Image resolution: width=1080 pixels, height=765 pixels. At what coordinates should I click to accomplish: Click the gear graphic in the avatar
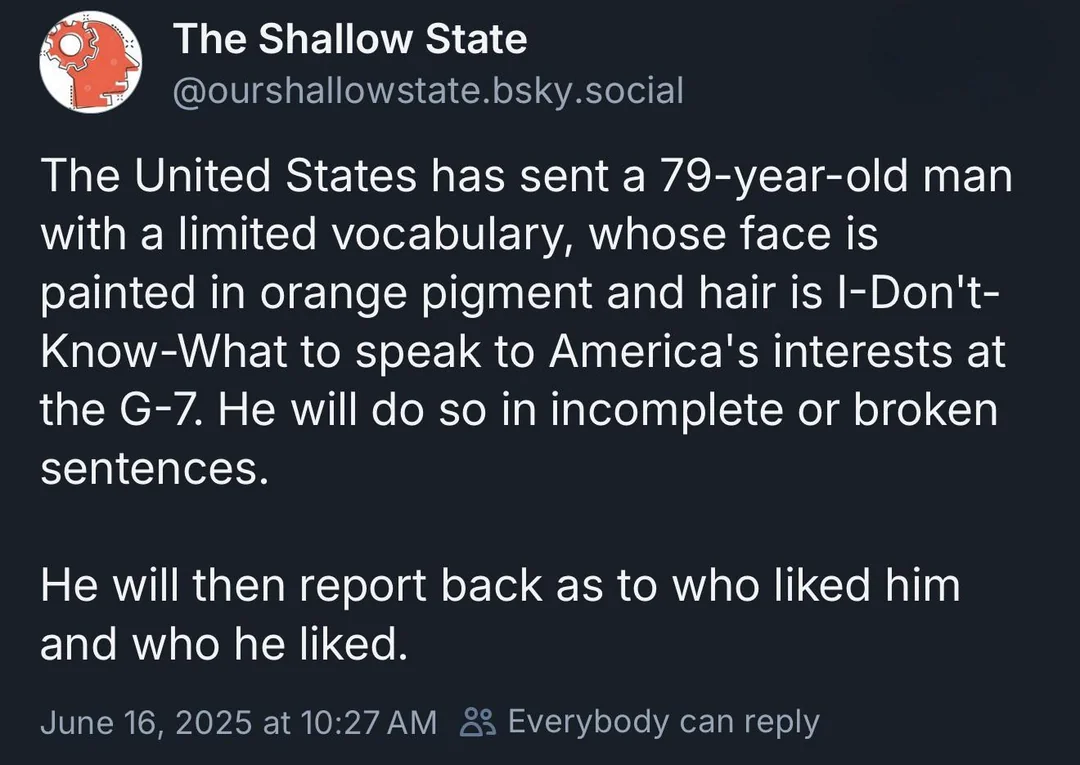tap(70, 46)
